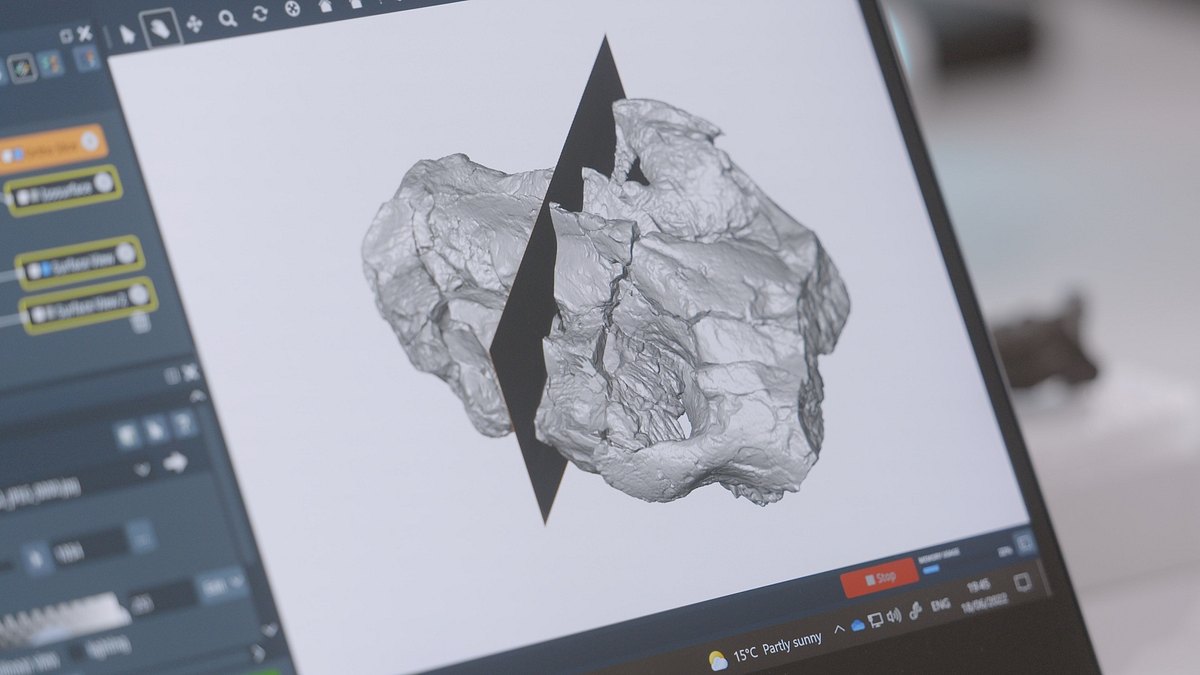This screenshot has width=1200, height=675.
Task: Click the blue-green project toolbar icon
Action: click(x=51, y=63)
